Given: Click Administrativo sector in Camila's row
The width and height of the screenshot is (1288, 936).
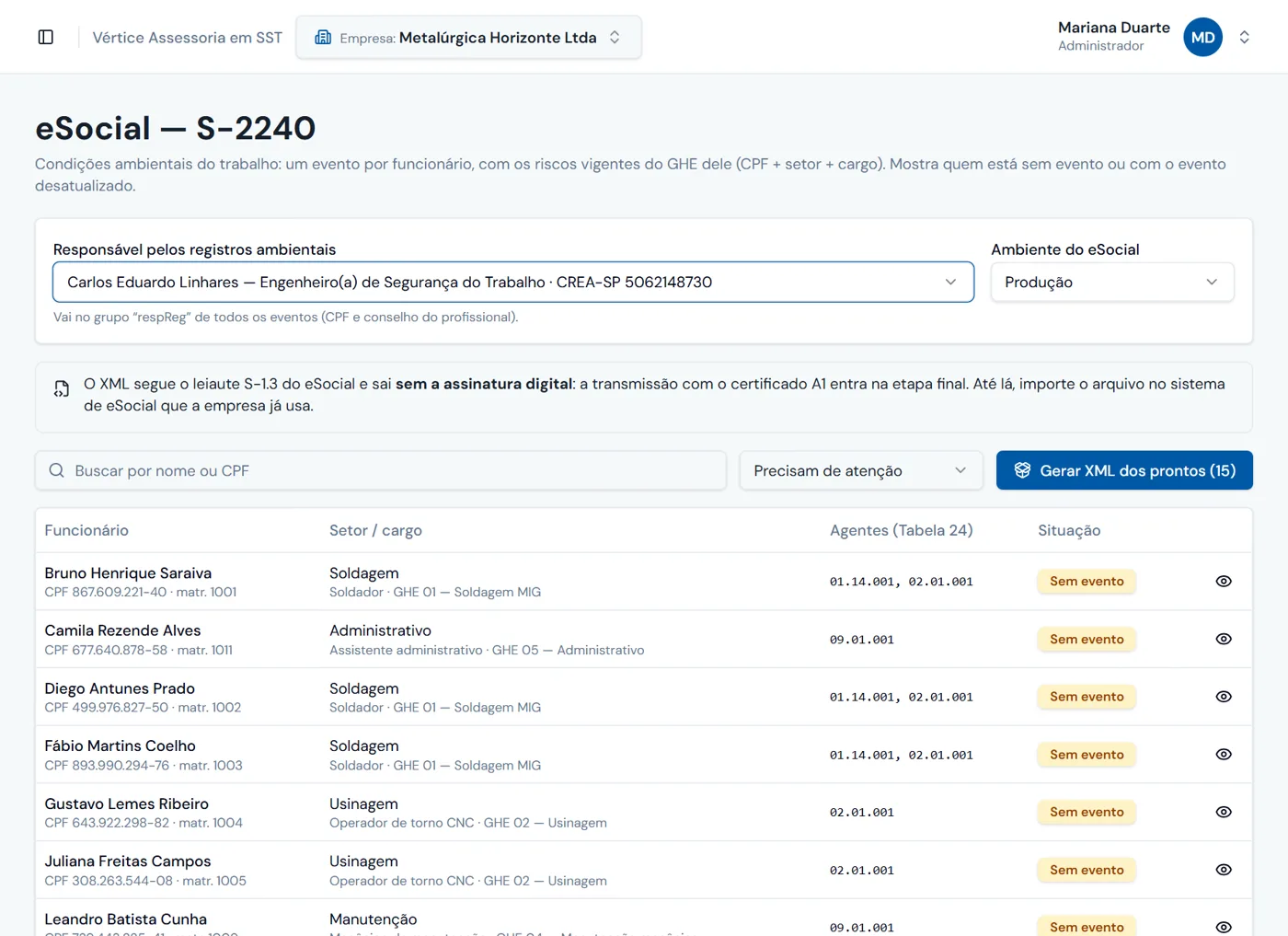Looking at the screenshot, I should pos(380,630).
